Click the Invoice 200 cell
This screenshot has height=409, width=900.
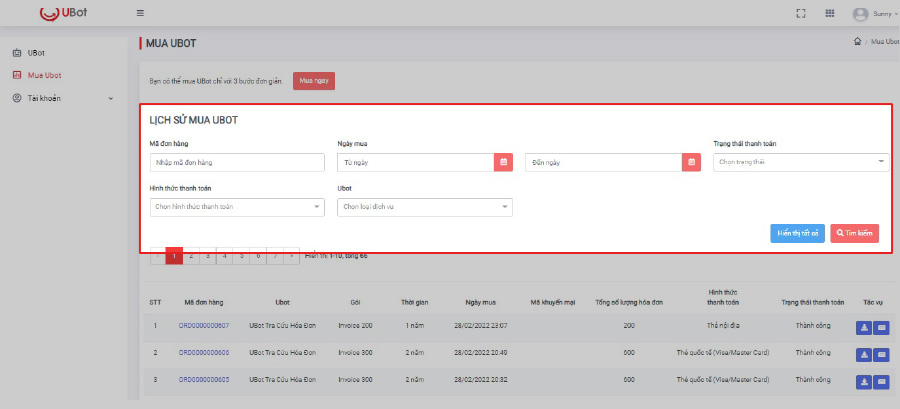click(x=355, y=326)
